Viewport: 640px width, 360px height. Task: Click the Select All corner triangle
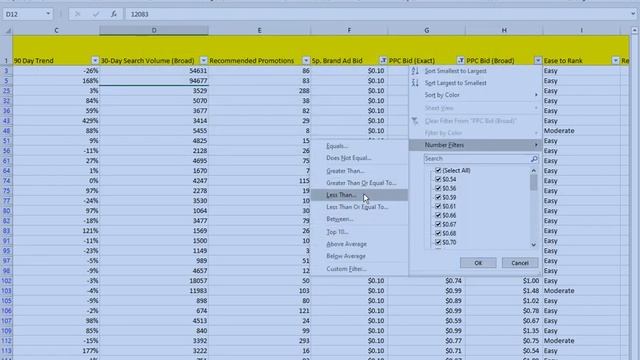(x=7, y=31)
